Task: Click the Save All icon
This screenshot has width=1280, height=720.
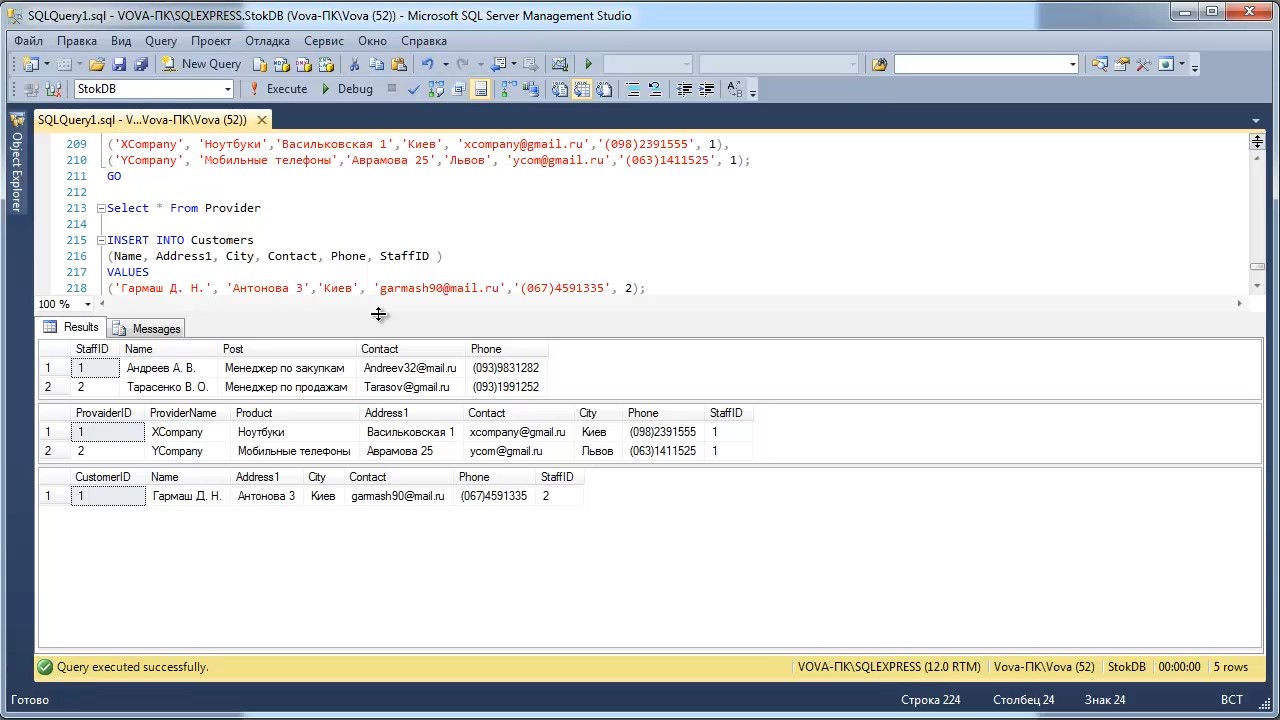Action: click(141, 64)
